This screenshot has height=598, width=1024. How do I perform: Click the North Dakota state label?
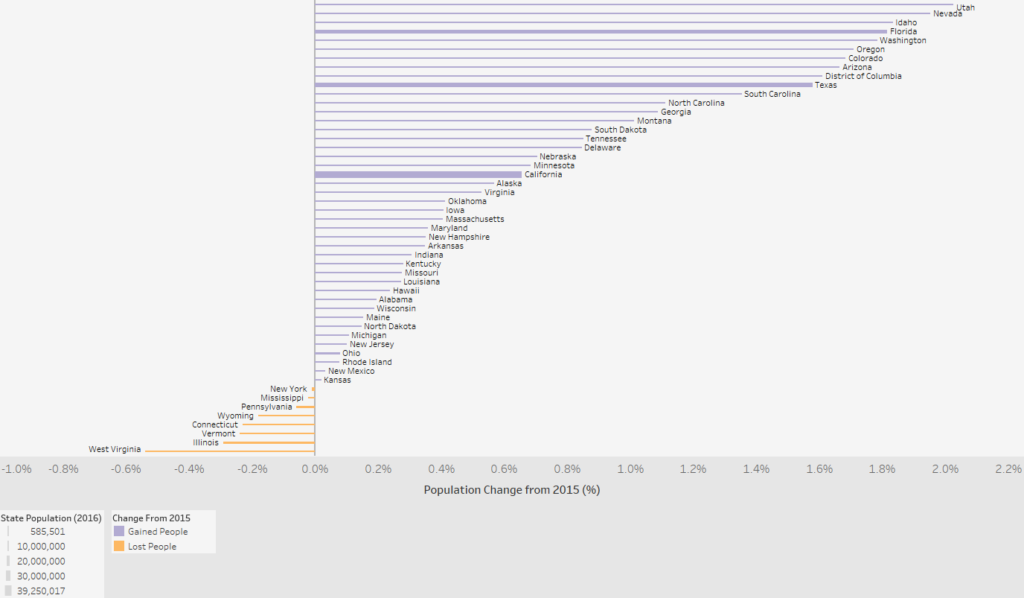tap(390, 326)
